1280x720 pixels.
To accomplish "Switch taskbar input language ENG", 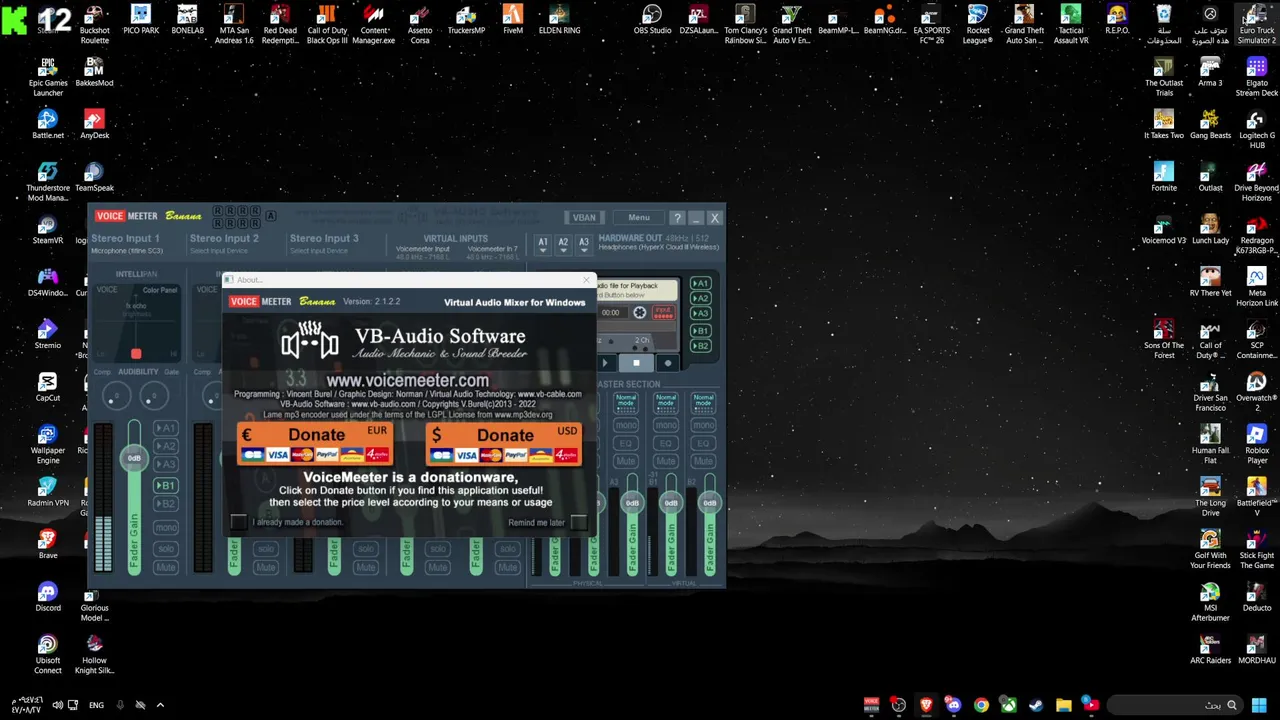I will (96, 705).
